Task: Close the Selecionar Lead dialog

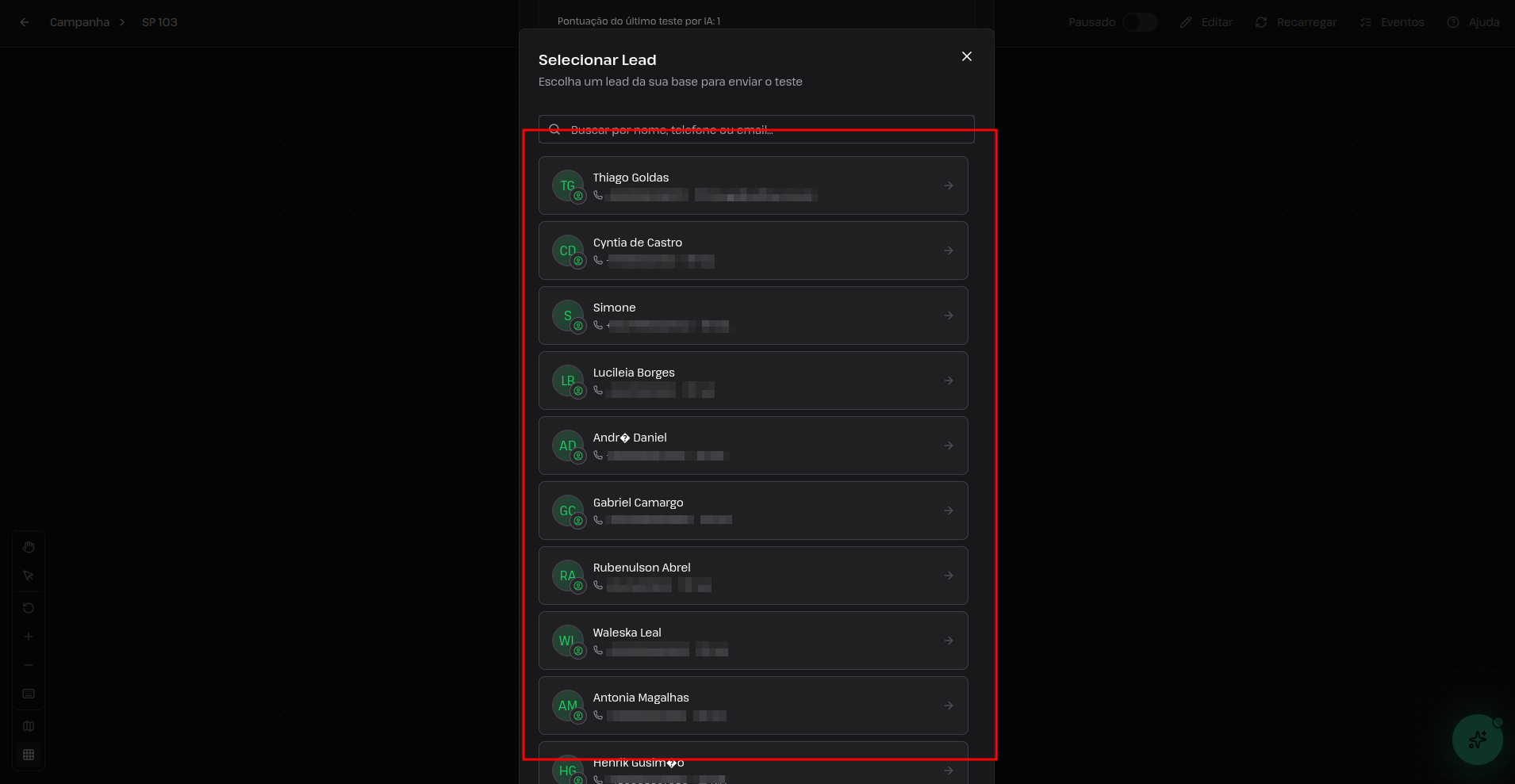Action: coord(966,56)
